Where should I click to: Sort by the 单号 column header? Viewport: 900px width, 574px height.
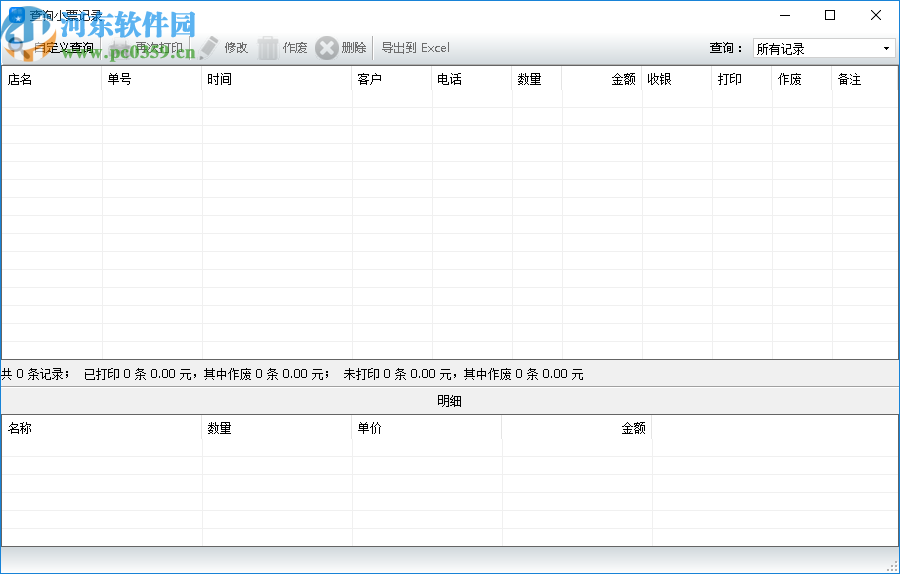point(152,79)
